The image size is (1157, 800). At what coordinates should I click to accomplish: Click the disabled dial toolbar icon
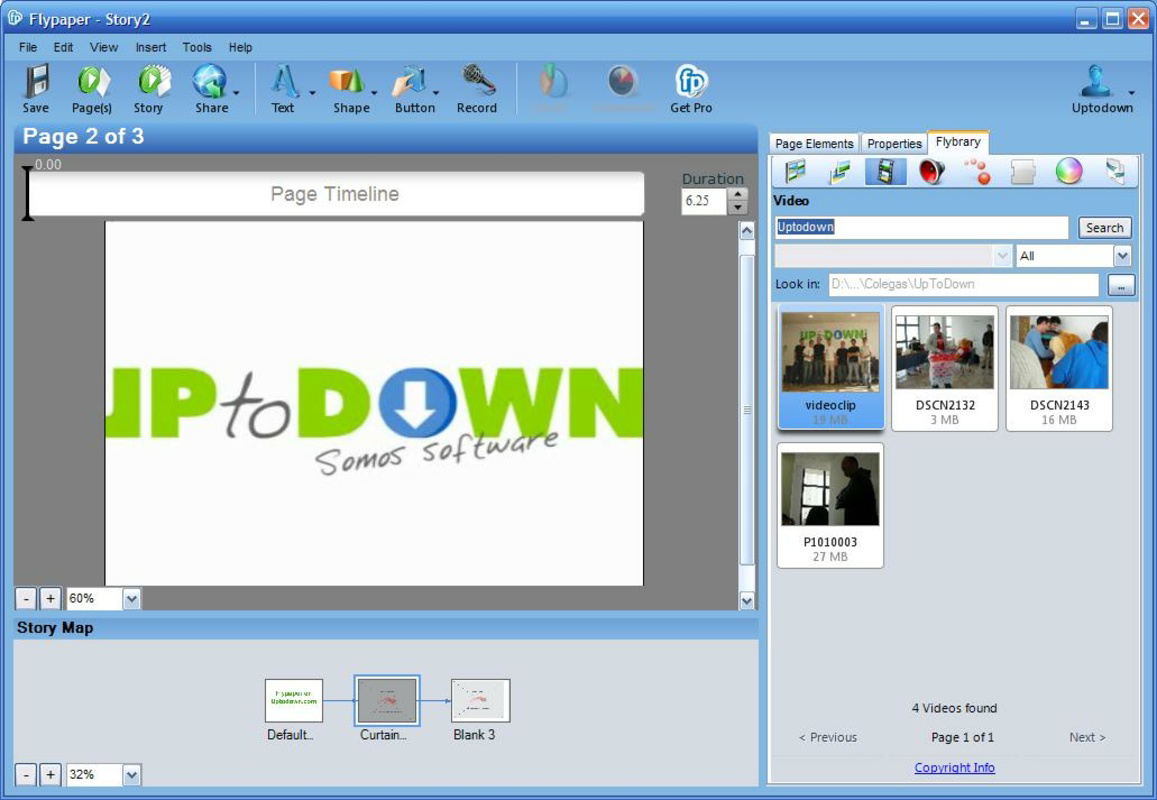[624, 82]
